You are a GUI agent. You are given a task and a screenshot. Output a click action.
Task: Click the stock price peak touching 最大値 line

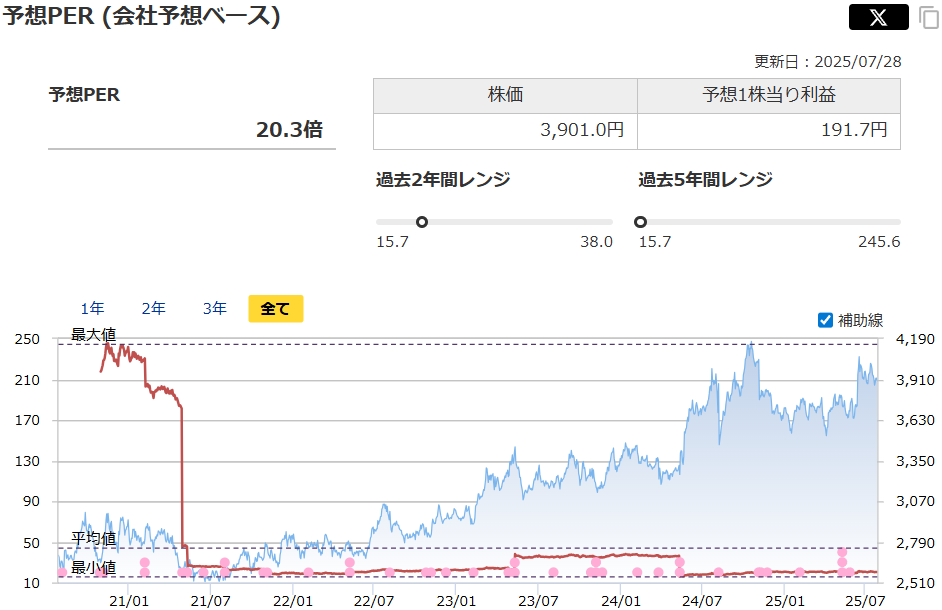tap(749, 345)
